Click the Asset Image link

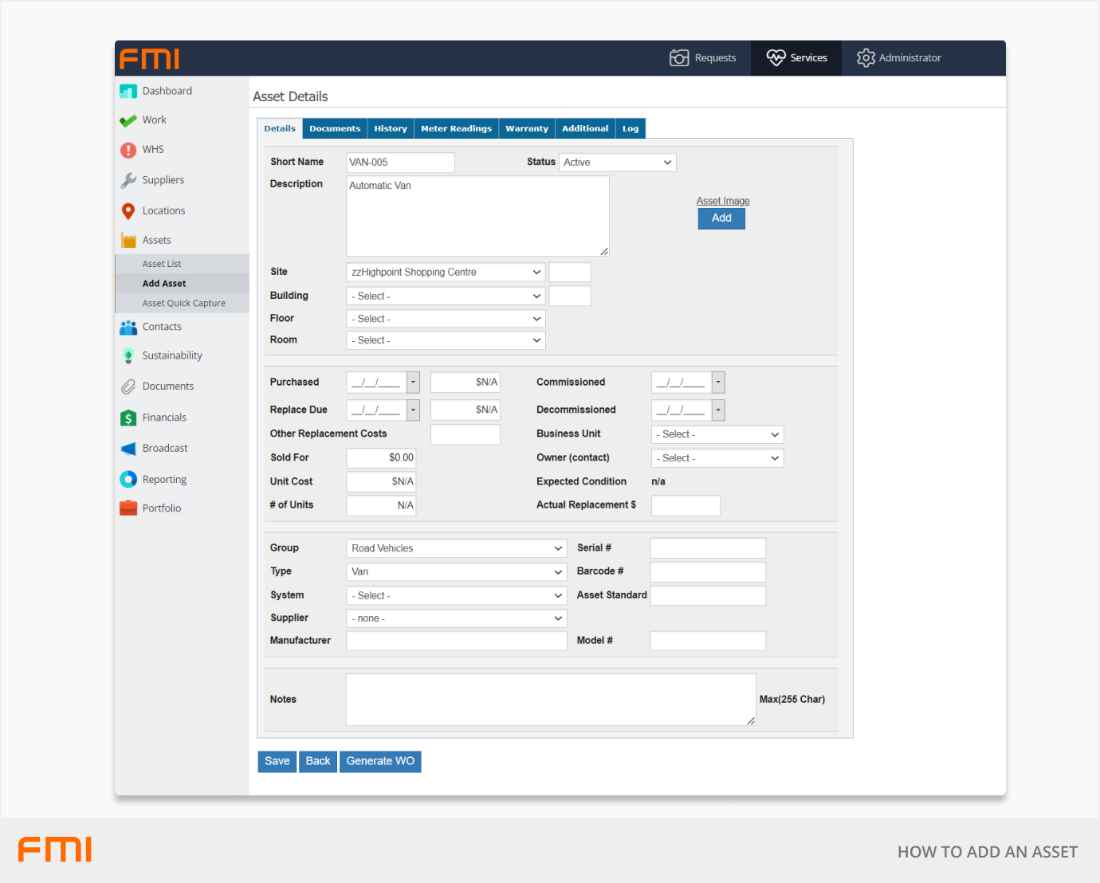tap(722, 201)
